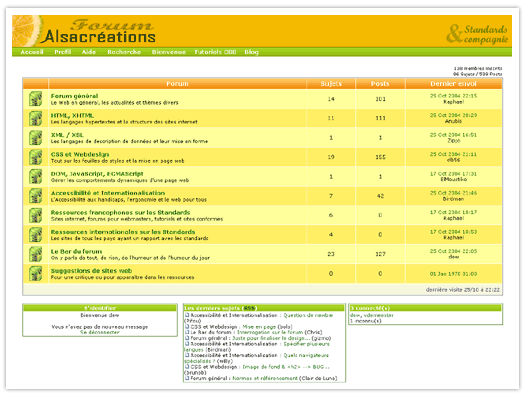Click the Posts column header
525x396 pixels.
coord(380,84)
